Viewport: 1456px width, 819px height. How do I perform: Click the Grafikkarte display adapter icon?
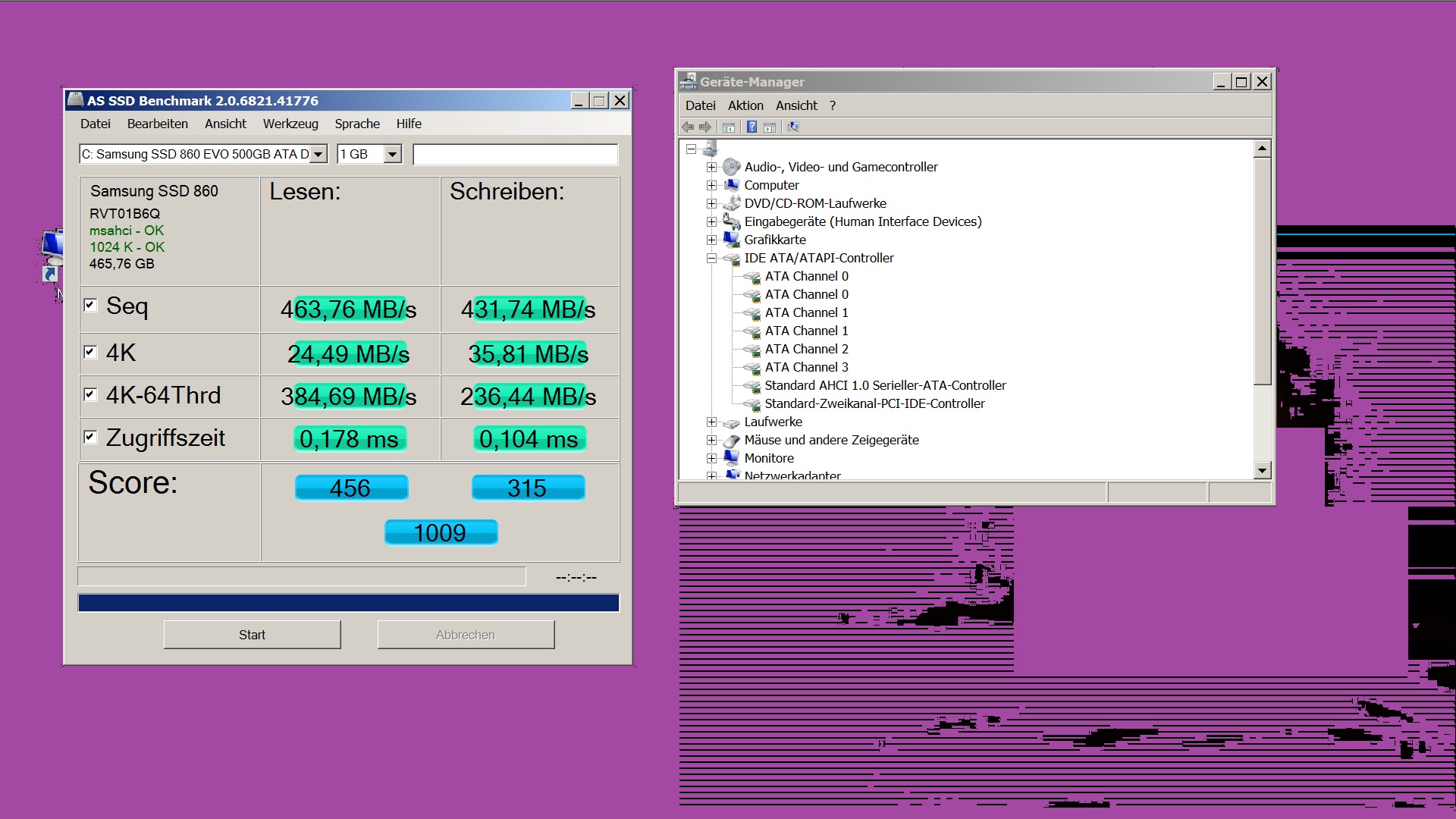pyautogui.click(x=731, y=240)
